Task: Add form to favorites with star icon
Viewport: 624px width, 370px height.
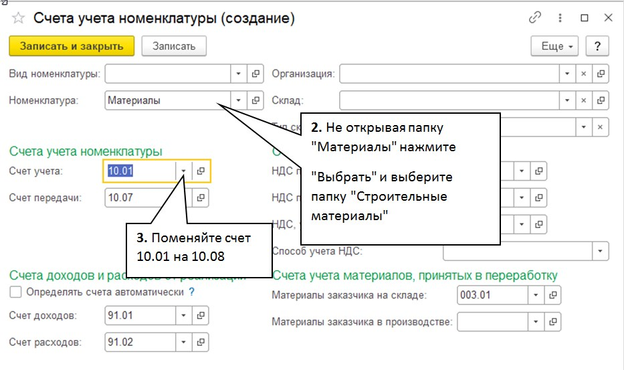Action: pyautogui.click(x=18, y=18)
